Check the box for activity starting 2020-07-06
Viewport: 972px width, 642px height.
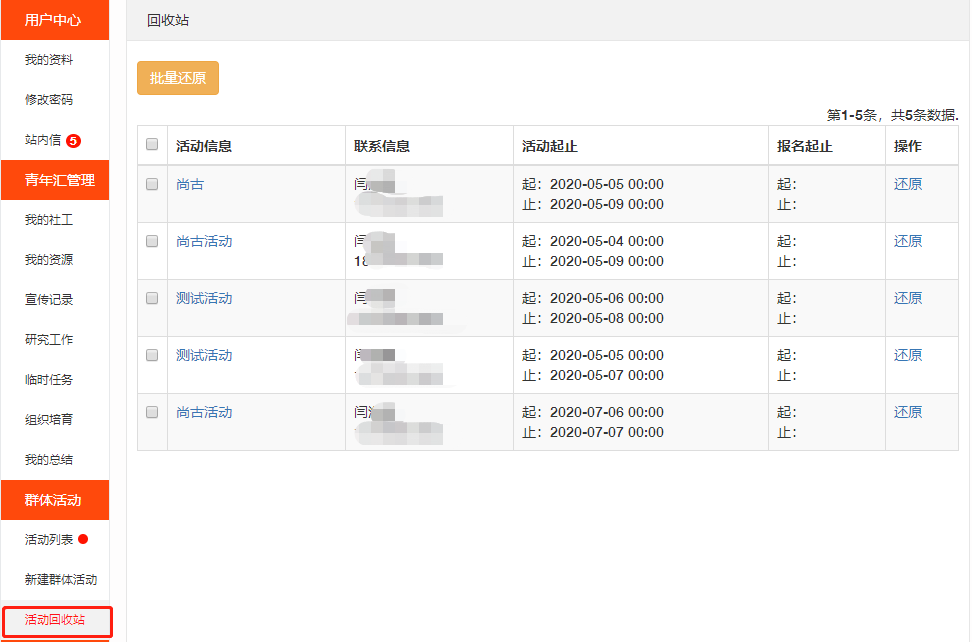click(x=152, y=412)
